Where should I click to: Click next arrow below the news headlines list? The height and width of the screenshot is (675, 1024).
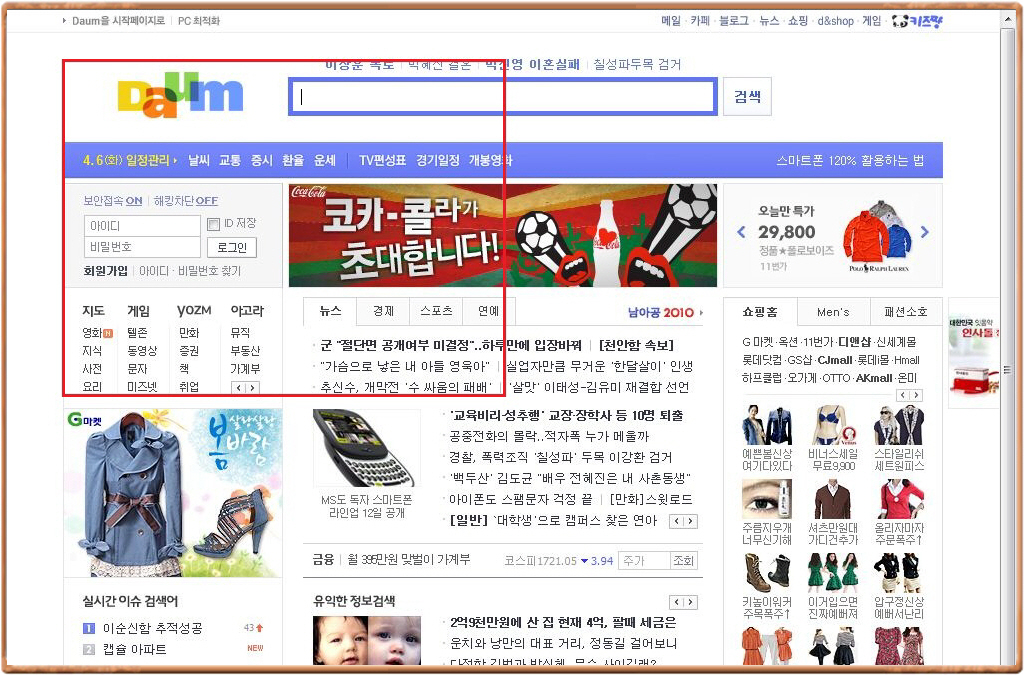690,521
